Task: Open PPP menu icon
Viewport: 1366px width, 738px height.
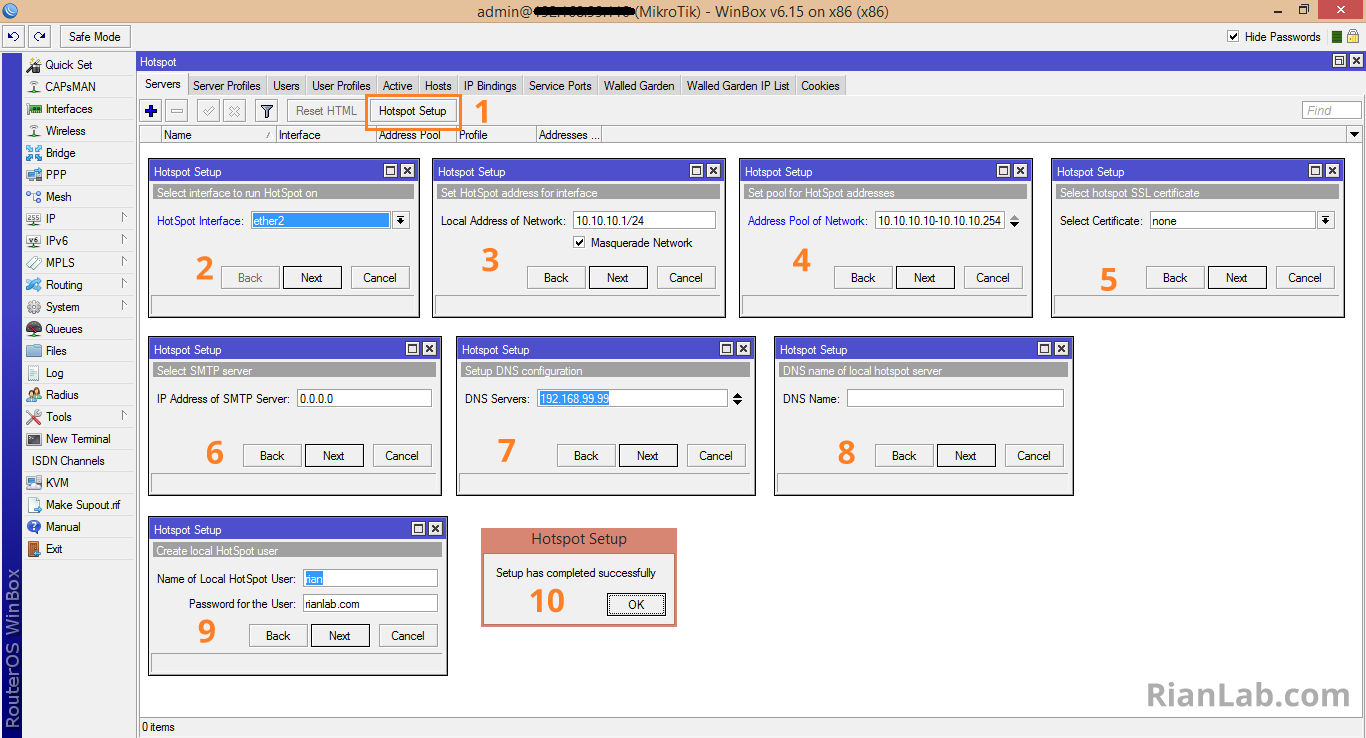Action: pyautogui.click(x=34, y=175)
